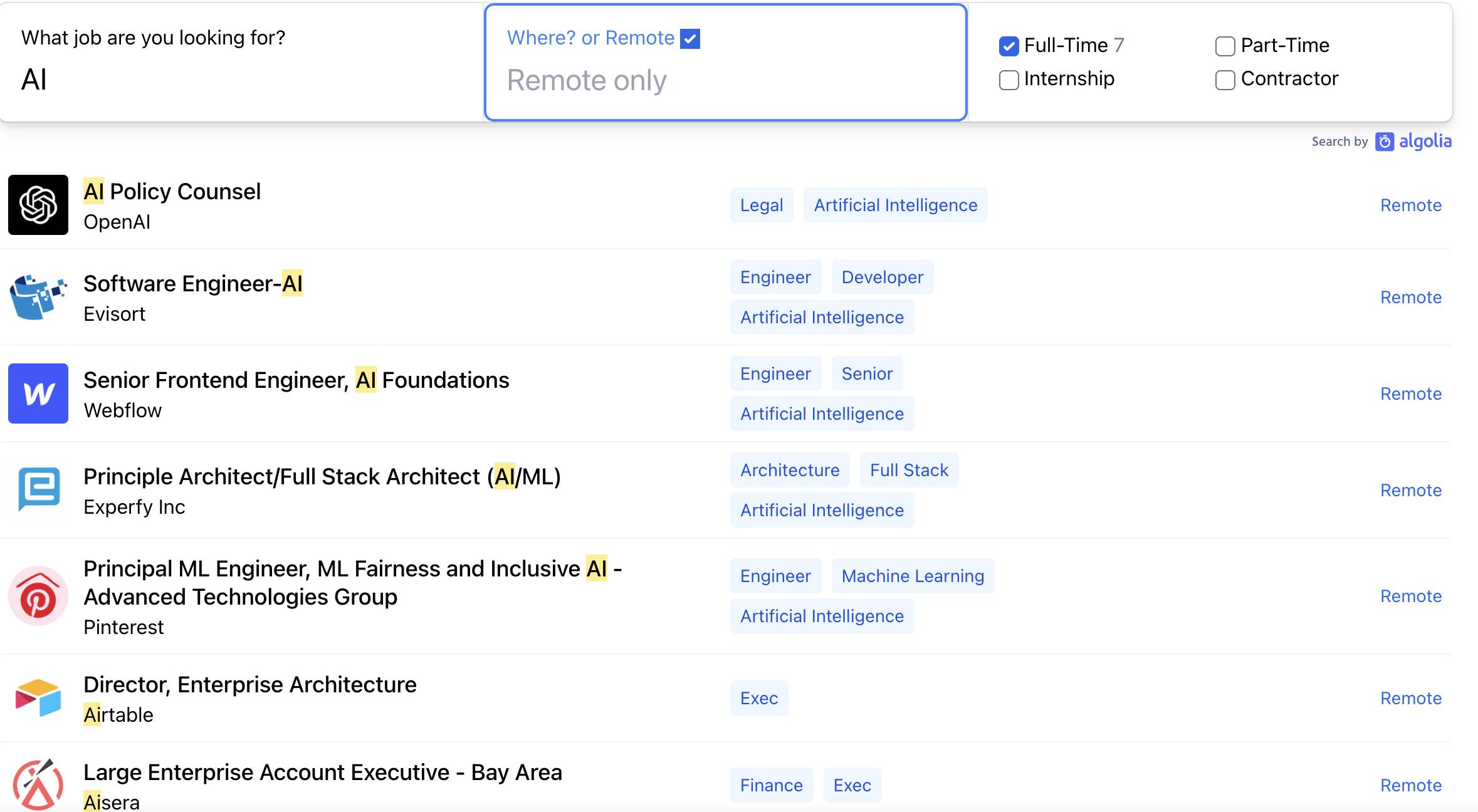This screenshot has height=812, width=1478.
Task: Click the Aisera company name
Action: [112, 802]
